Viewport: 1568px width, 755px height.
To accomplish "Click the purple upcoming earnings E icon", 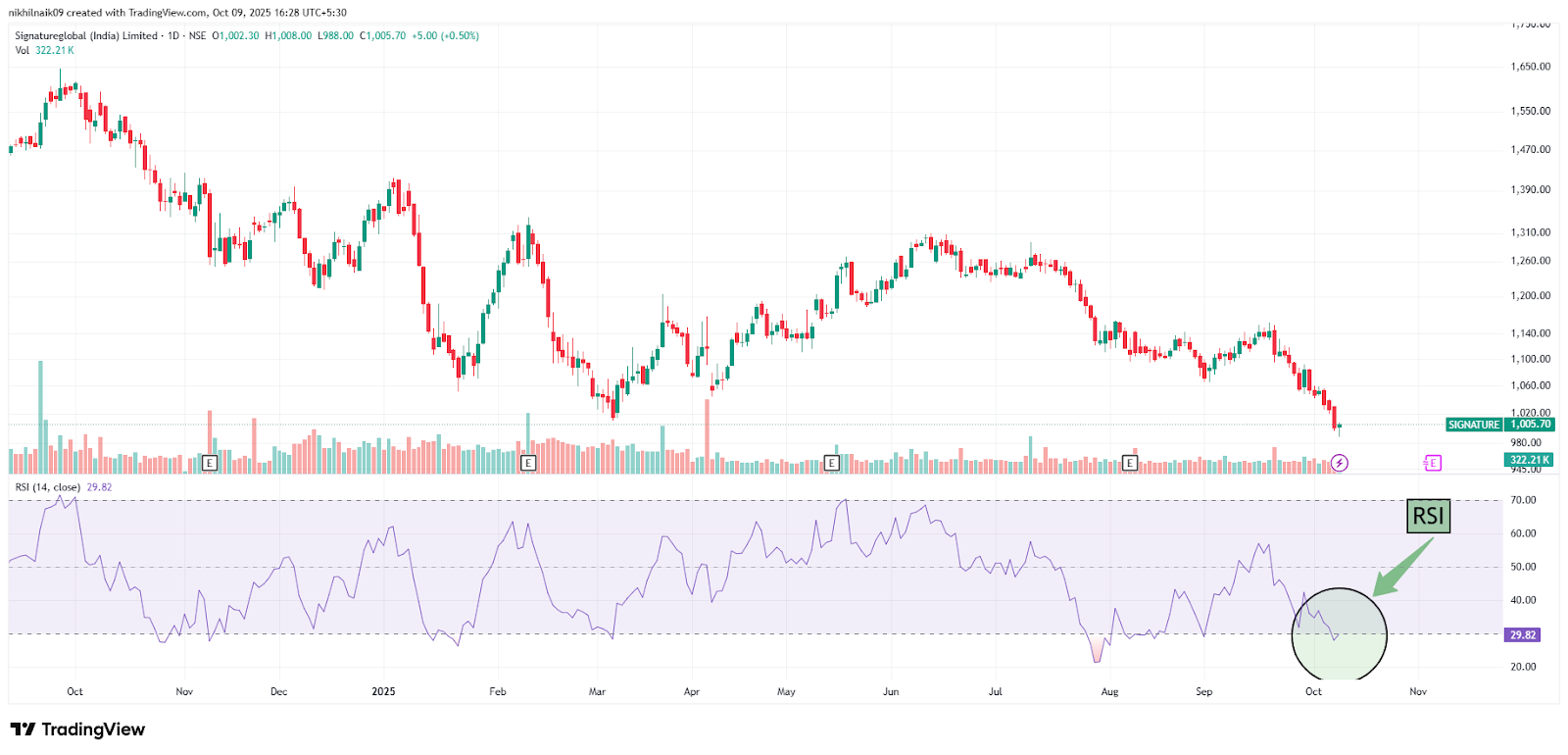I will click(x=1432, y=463).
